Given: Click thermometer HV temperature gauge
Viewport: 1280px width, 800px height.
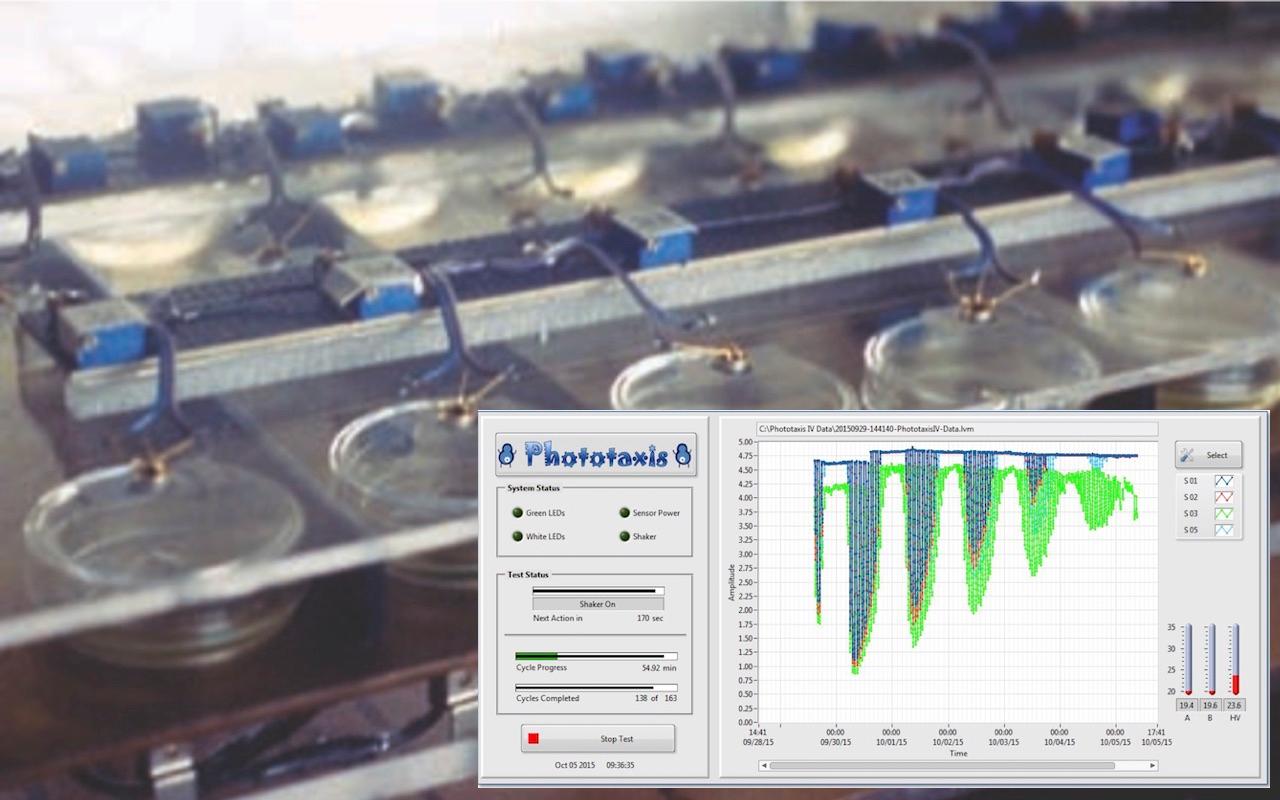Looking at the screenshot, I should (x=1234, y=659).
